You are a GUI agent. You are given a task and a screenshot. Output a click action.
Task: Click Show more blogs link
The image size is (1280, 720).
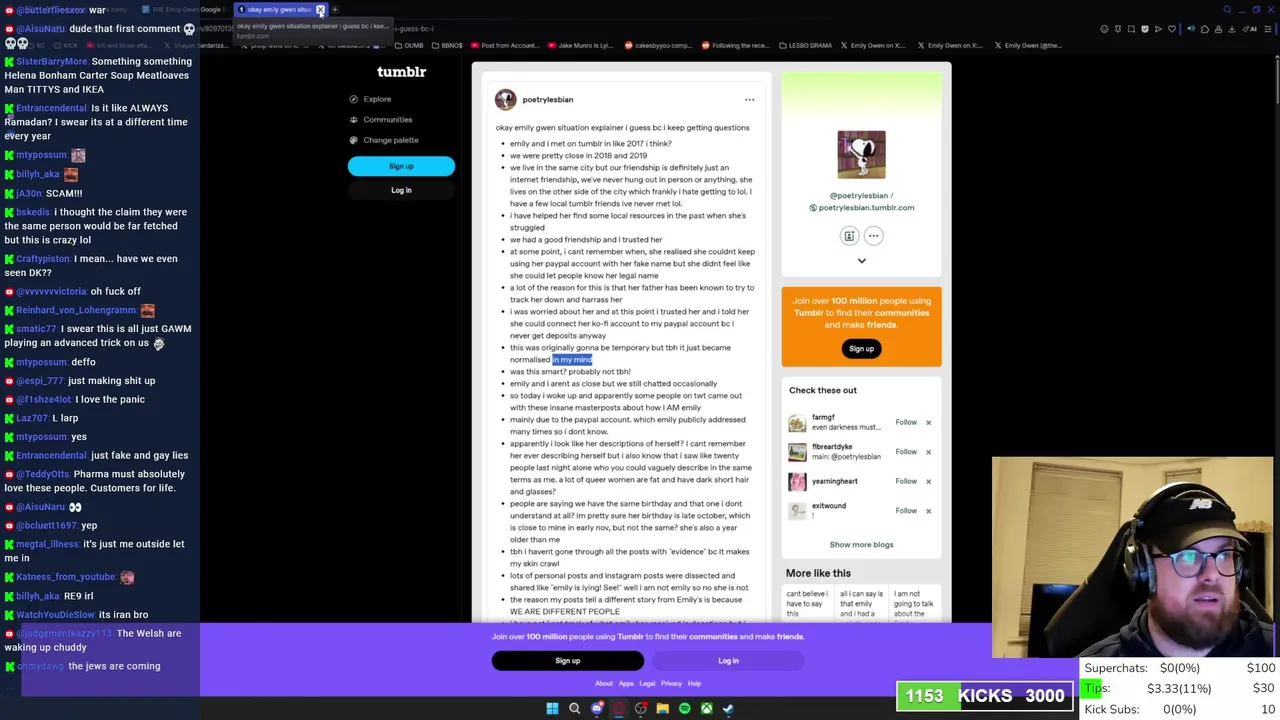pos(861,545)
